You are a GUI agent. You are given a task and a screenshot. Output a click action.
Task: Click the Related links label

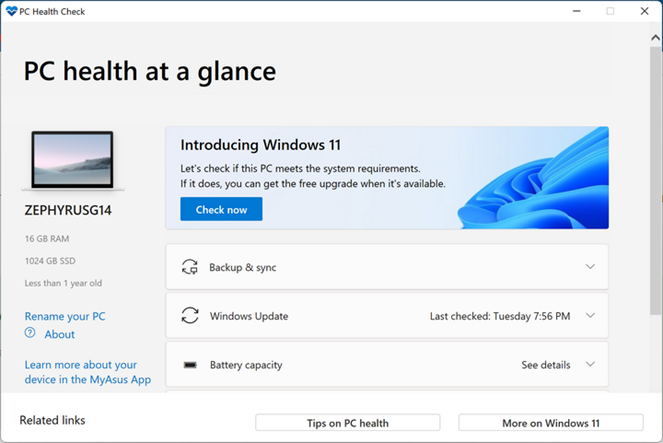(x=52, y=420)
